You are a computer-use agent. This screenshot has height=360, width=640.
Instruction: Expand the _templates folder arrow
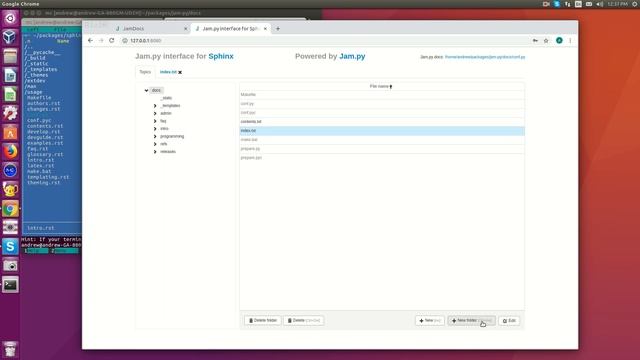pyautogui.click(x=155, y=106)
